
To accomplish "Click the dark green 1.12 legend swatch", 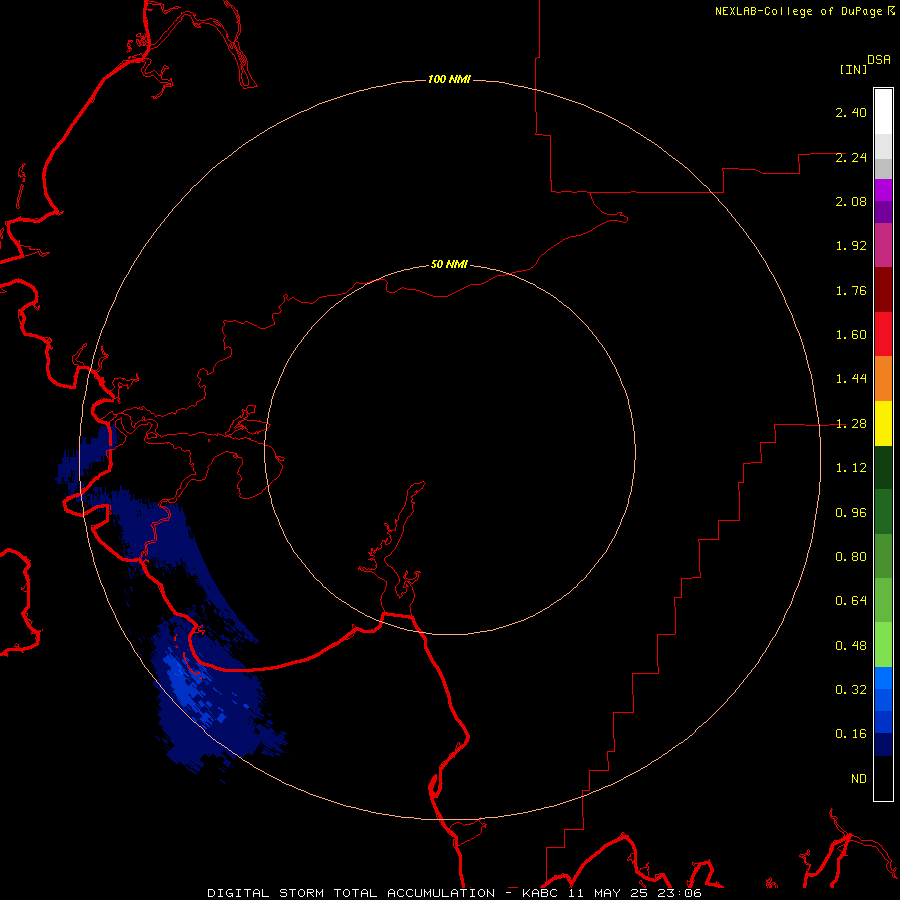I will click(883, 468).
